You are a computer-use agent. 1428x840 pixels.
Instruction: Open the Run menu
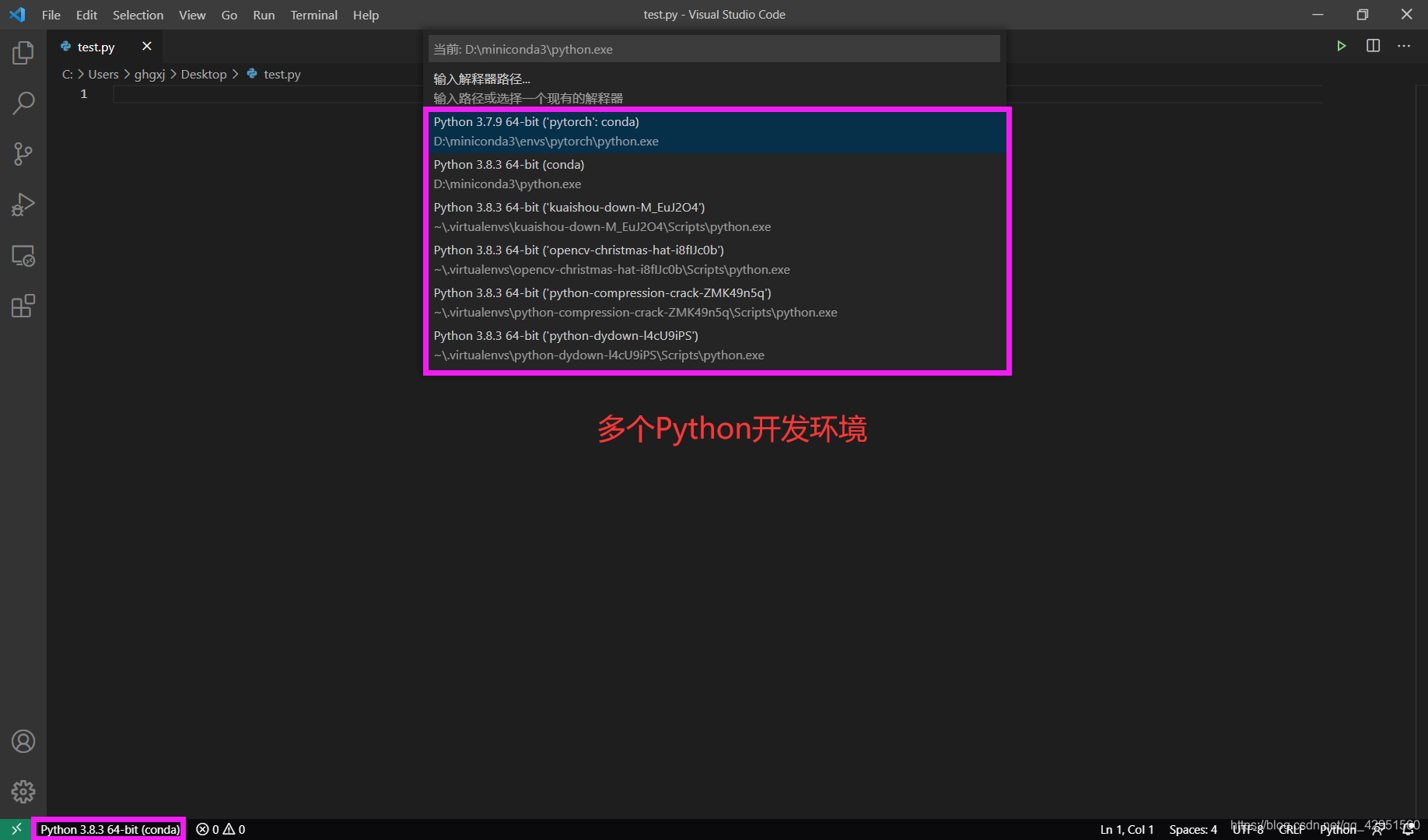(264, 15)
